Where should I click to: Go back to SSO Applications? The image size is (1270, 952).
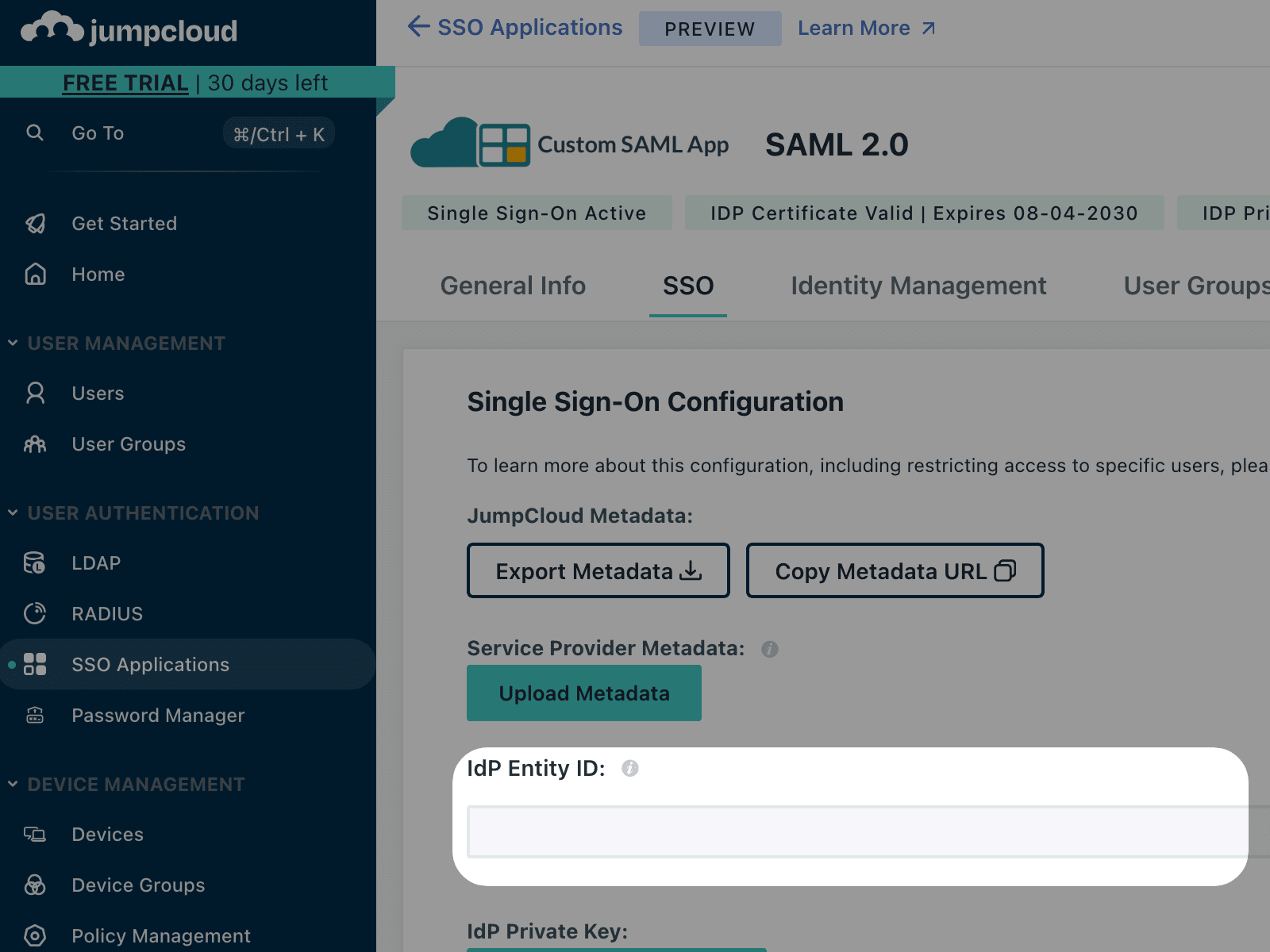pos(514,27)
